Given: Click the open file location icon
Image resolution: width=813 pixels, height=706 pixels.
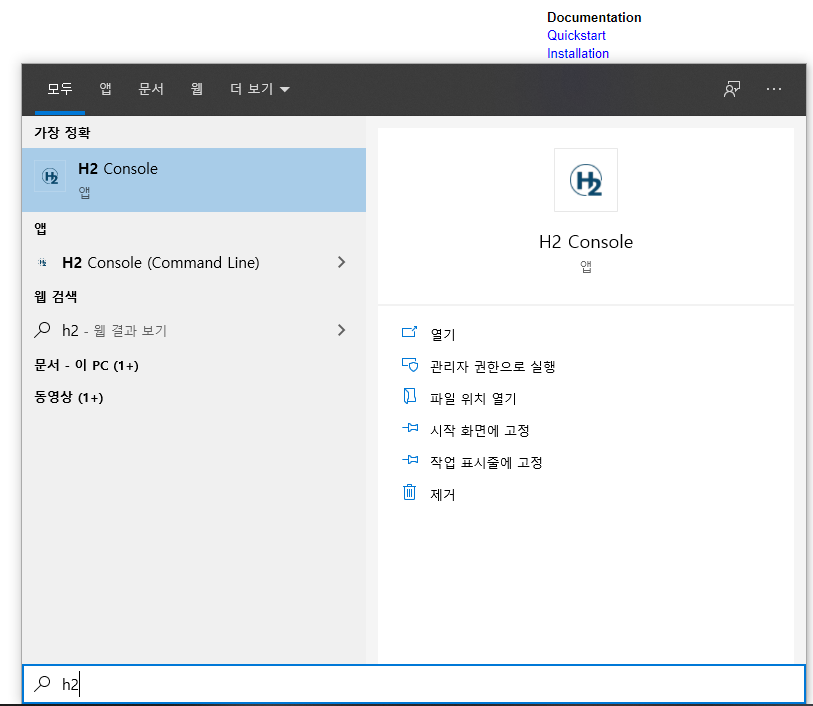Looking at the screenshot, I should click(x=410, y=396).
